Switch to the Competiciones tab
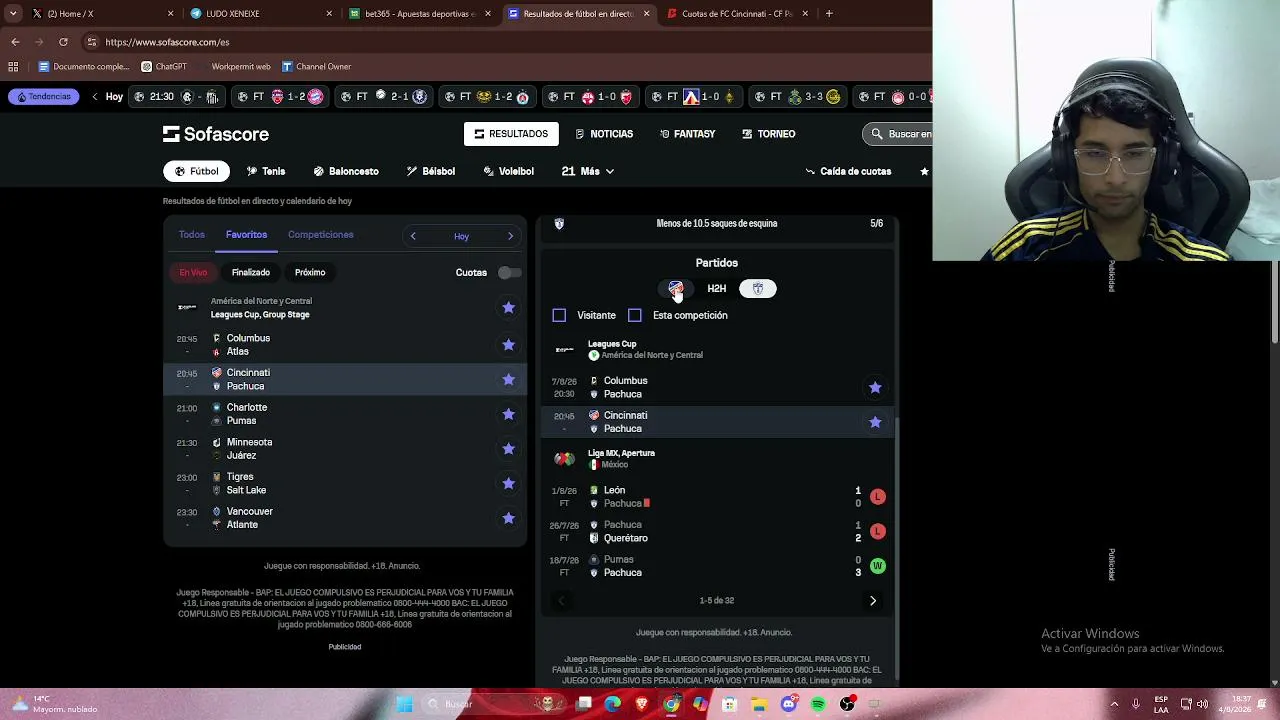Image resolution: width=1280 pixels, height=720 pixels. coord(321,235)
